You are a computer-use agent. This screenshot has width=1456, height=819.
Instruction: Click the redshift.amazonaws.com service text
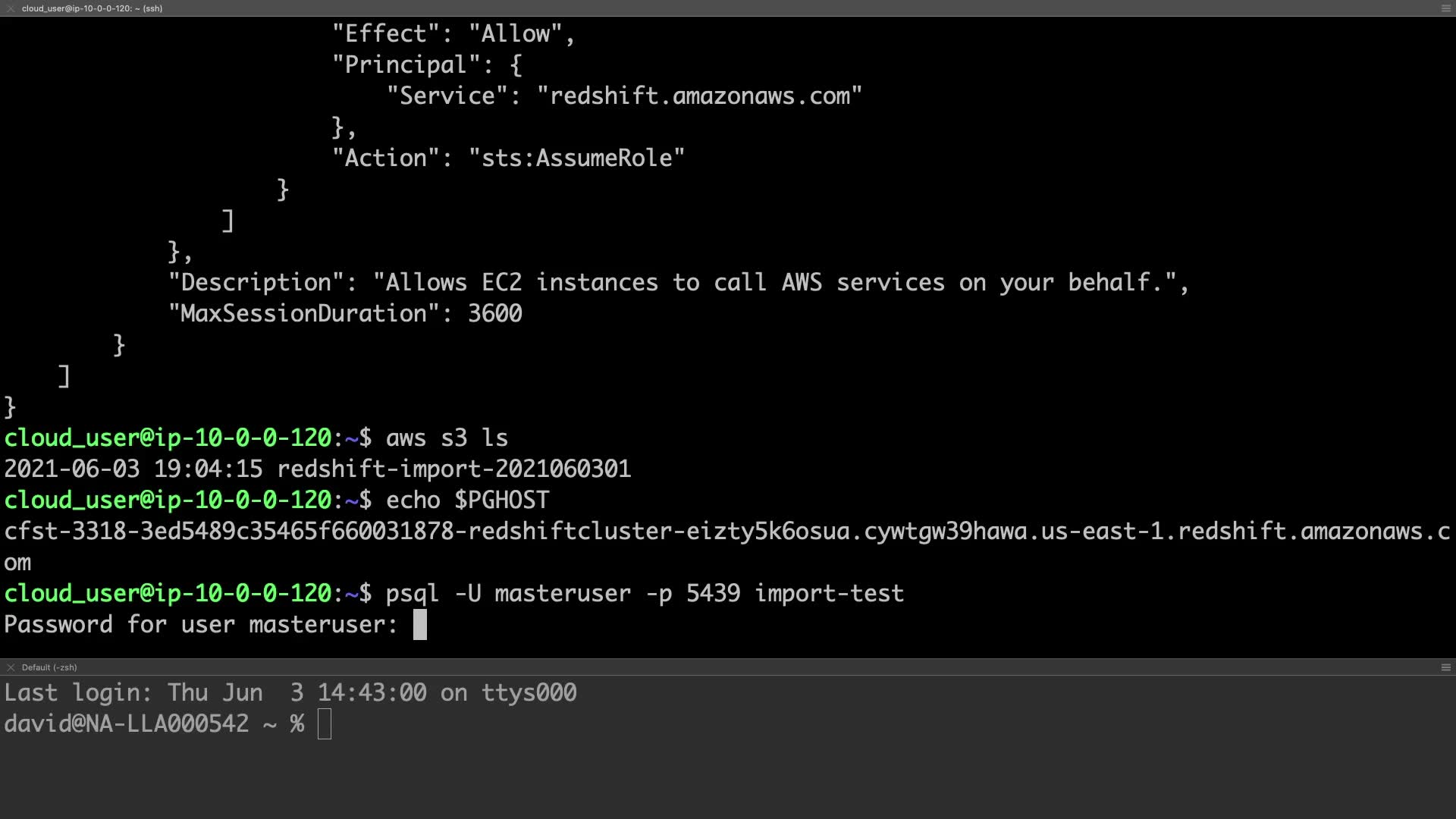click(x=699, y=96)
